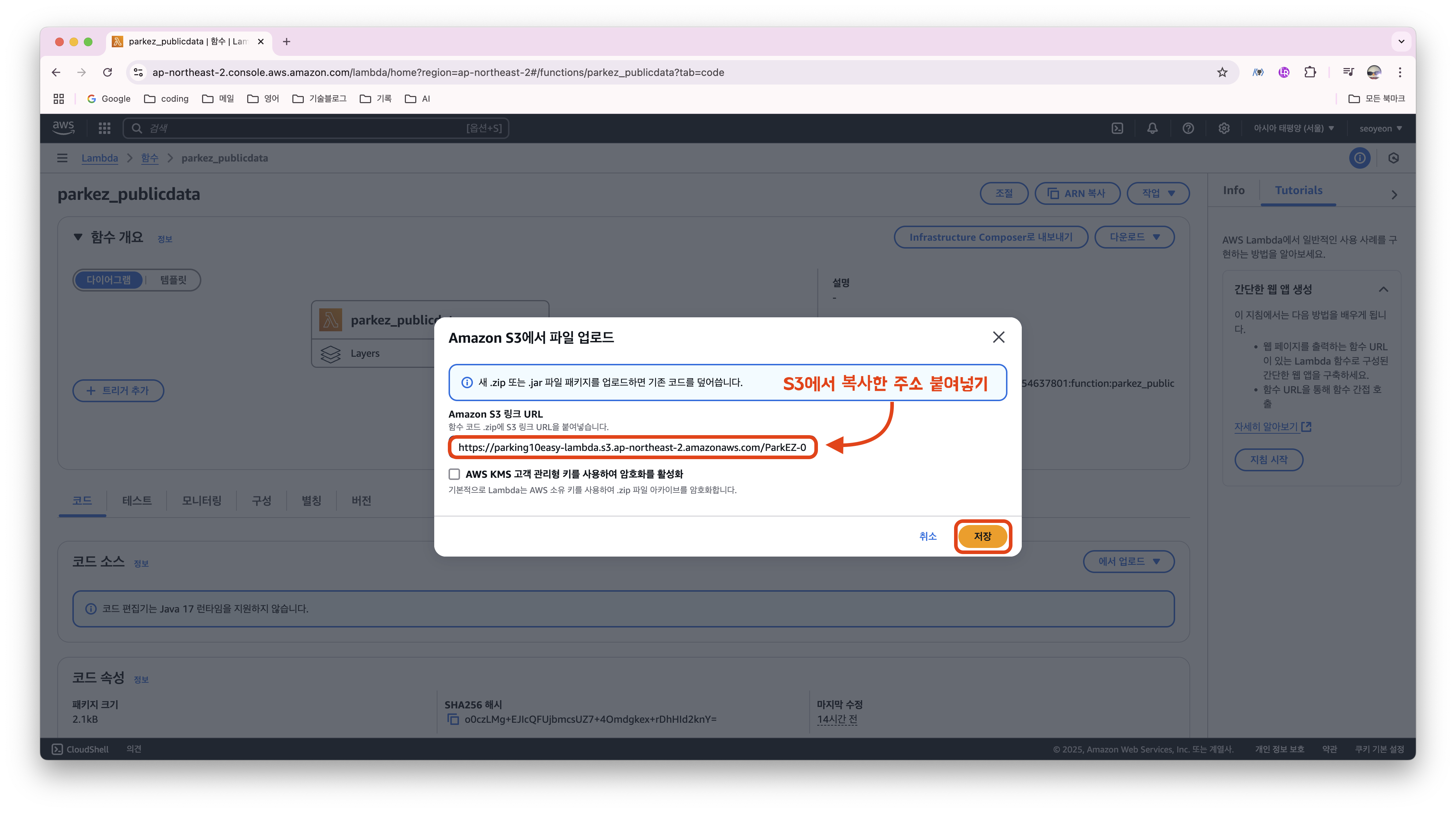Close the Amazon S3 upload dialog
The image size is (1456, 813).
[x=998, y=337]
